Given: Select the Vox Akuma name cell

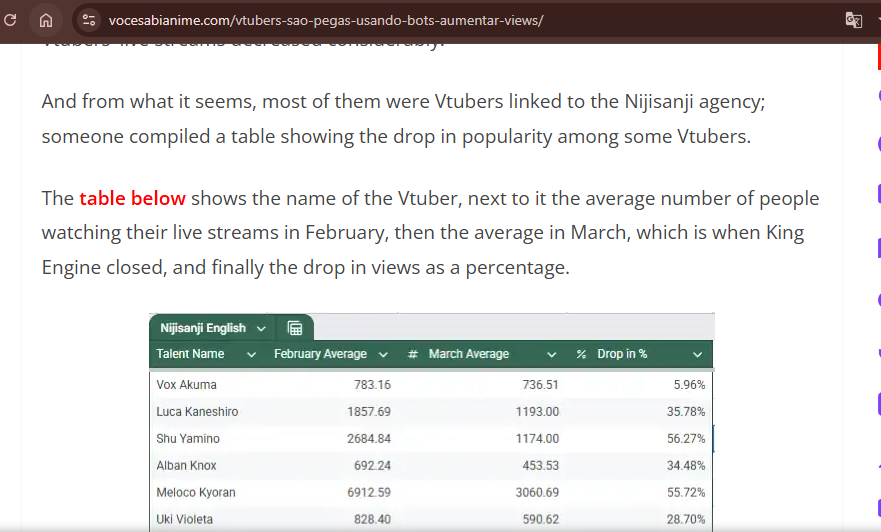Looking at the screenshot, I should click(187, 385).
